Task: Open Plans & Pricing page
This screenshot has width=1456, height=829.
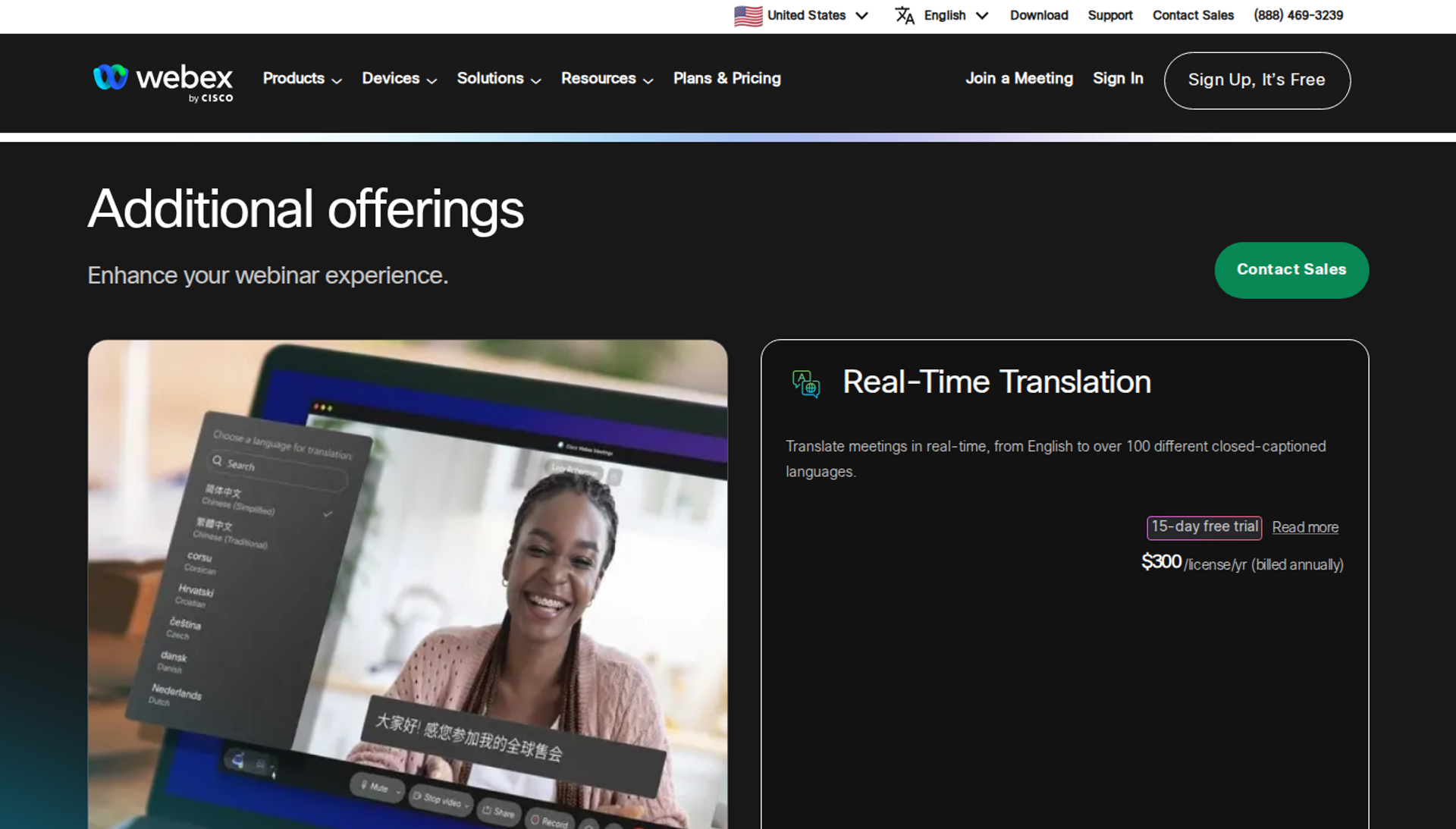Action: [x=726, y=78]
